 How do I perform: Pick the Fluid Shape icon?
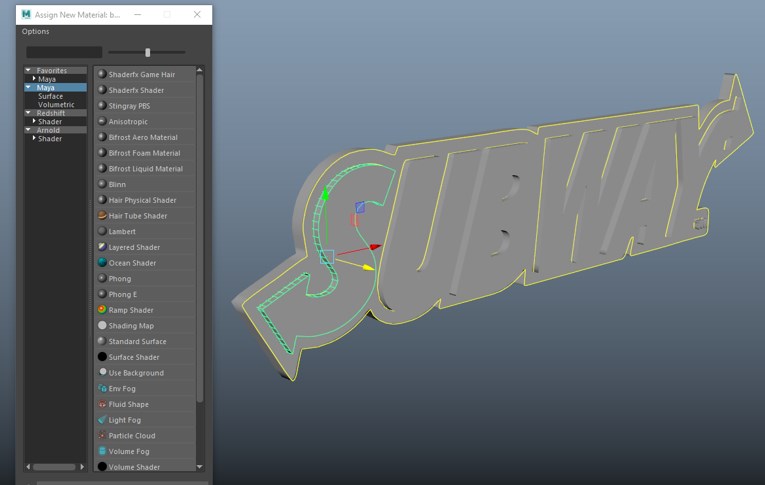[102, 404]
